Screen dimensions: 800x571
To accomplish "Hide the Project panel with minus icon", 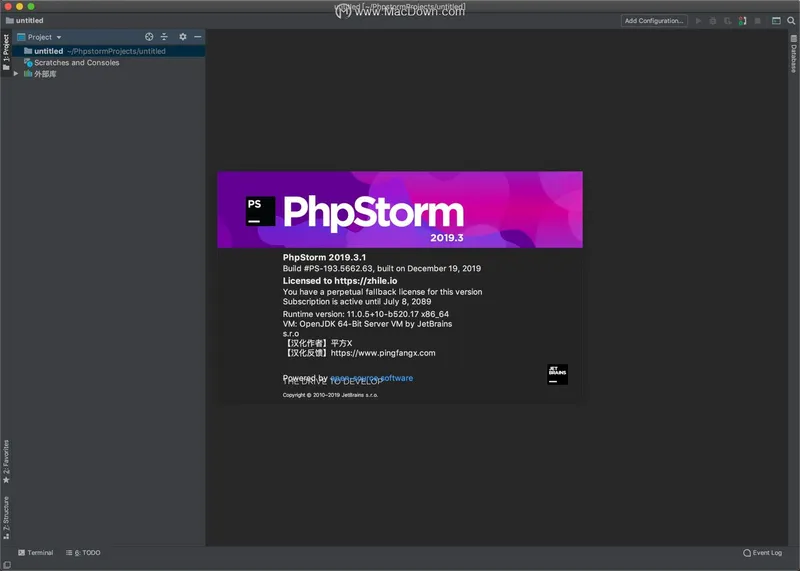I will (197, 37).
